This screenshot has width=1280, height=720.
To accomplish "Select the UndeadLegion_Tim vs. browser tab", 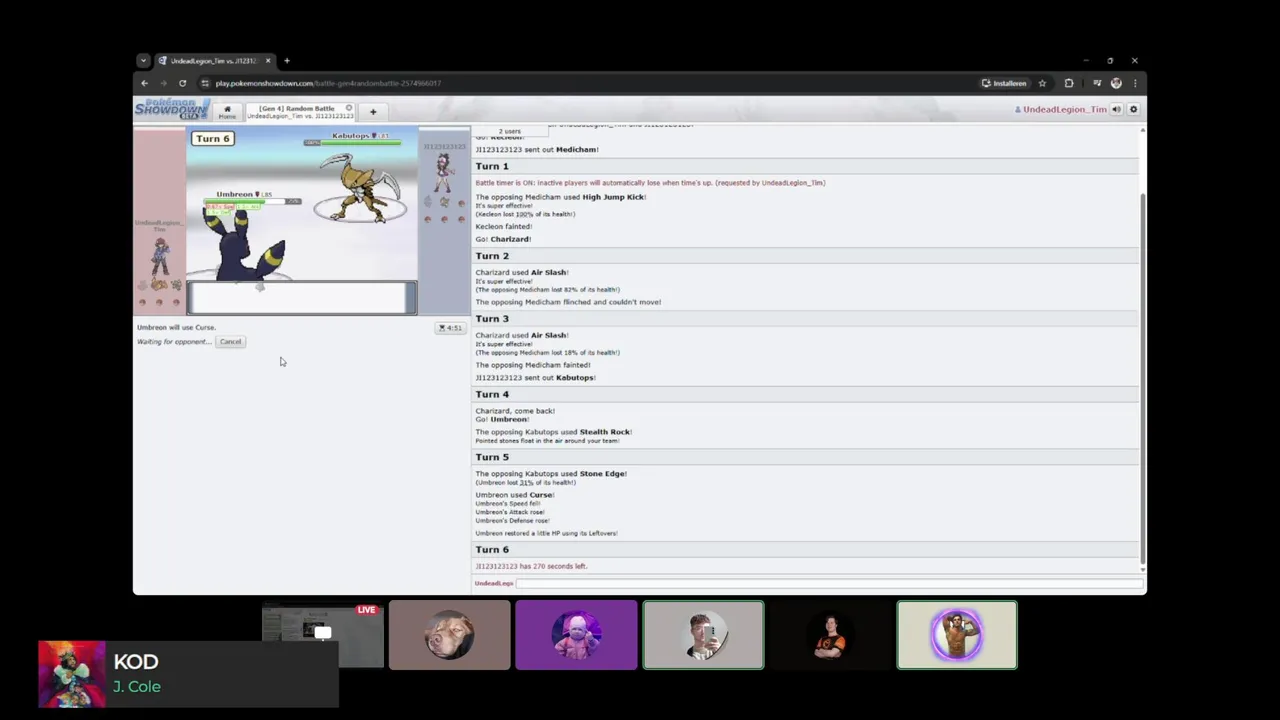I will (x=214, y=61).
